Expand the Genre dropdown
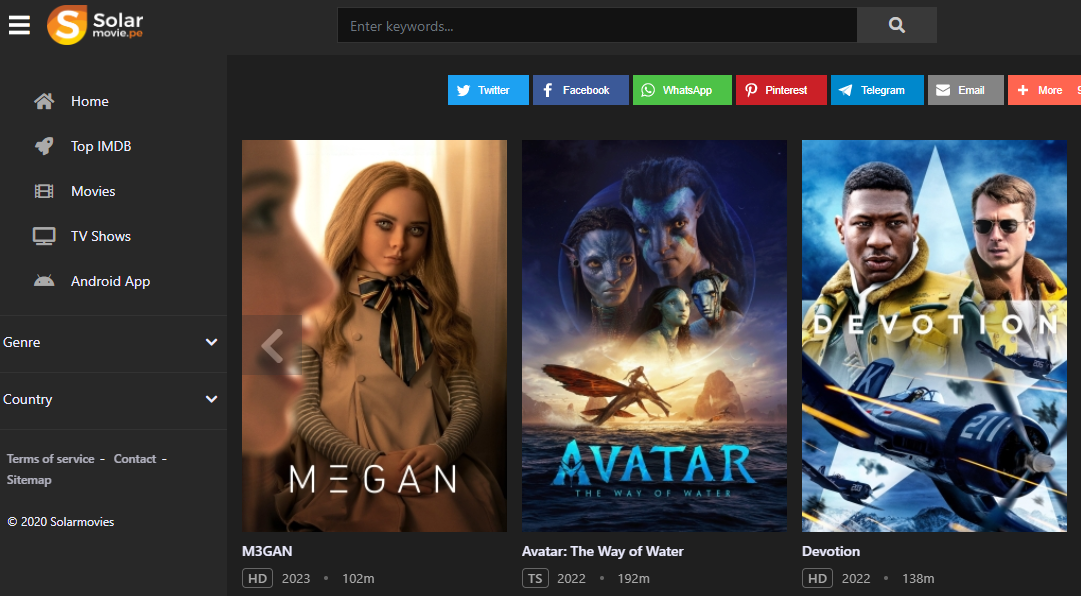 click(x=113, y=342)
